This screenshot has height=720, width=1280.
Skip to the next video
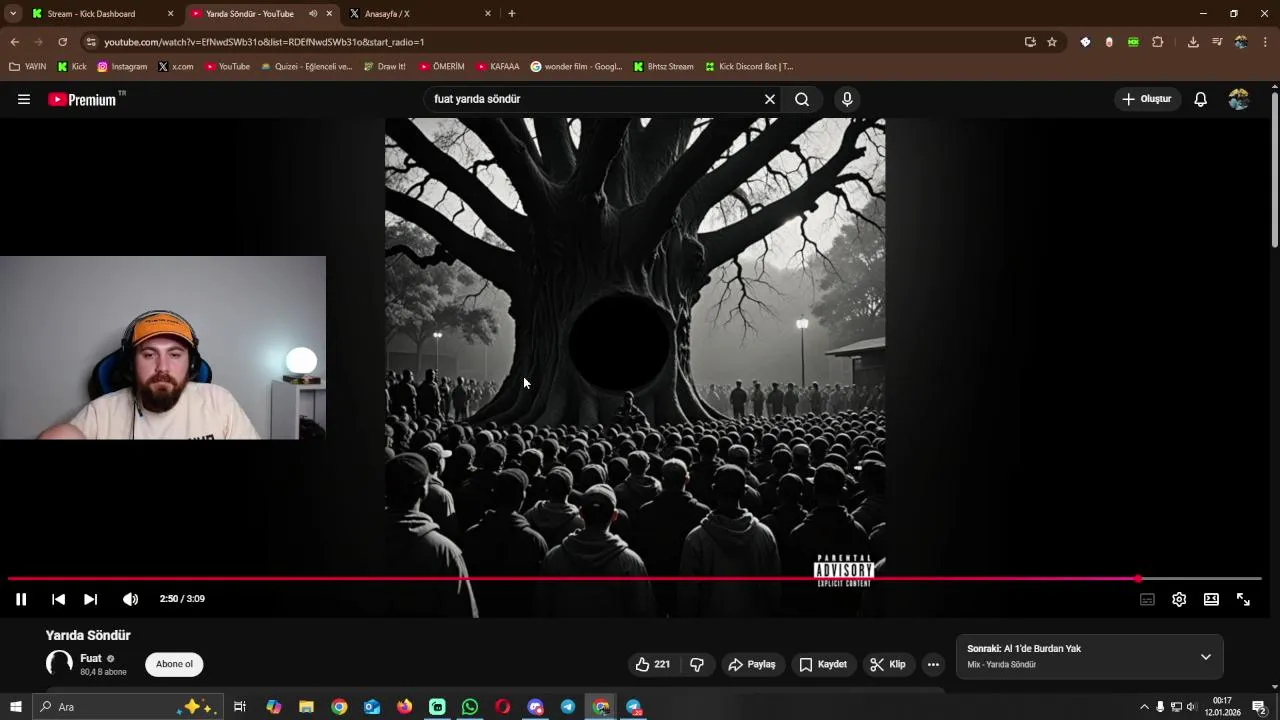pos(91,599)
